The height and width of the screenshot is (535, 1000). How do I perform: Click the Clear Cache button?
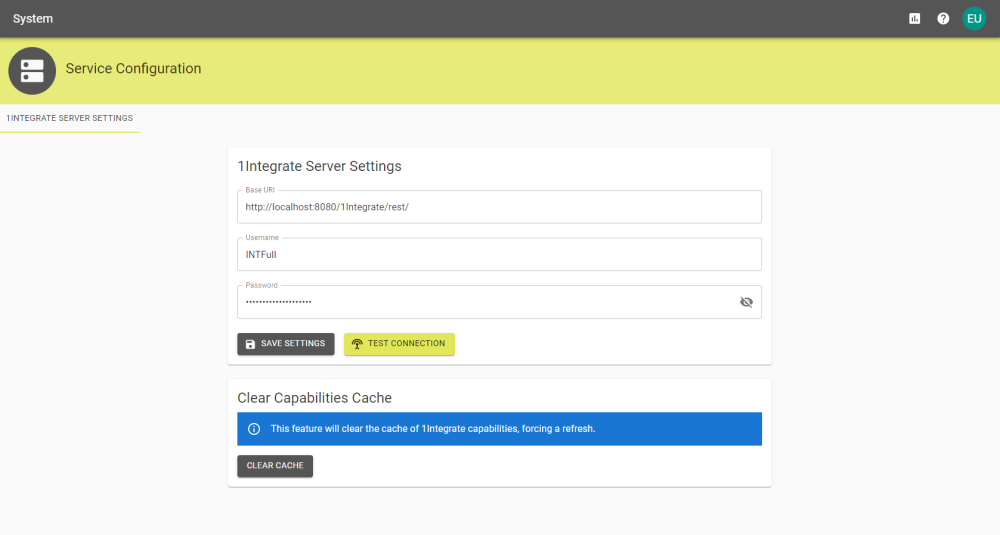(275, 466)
